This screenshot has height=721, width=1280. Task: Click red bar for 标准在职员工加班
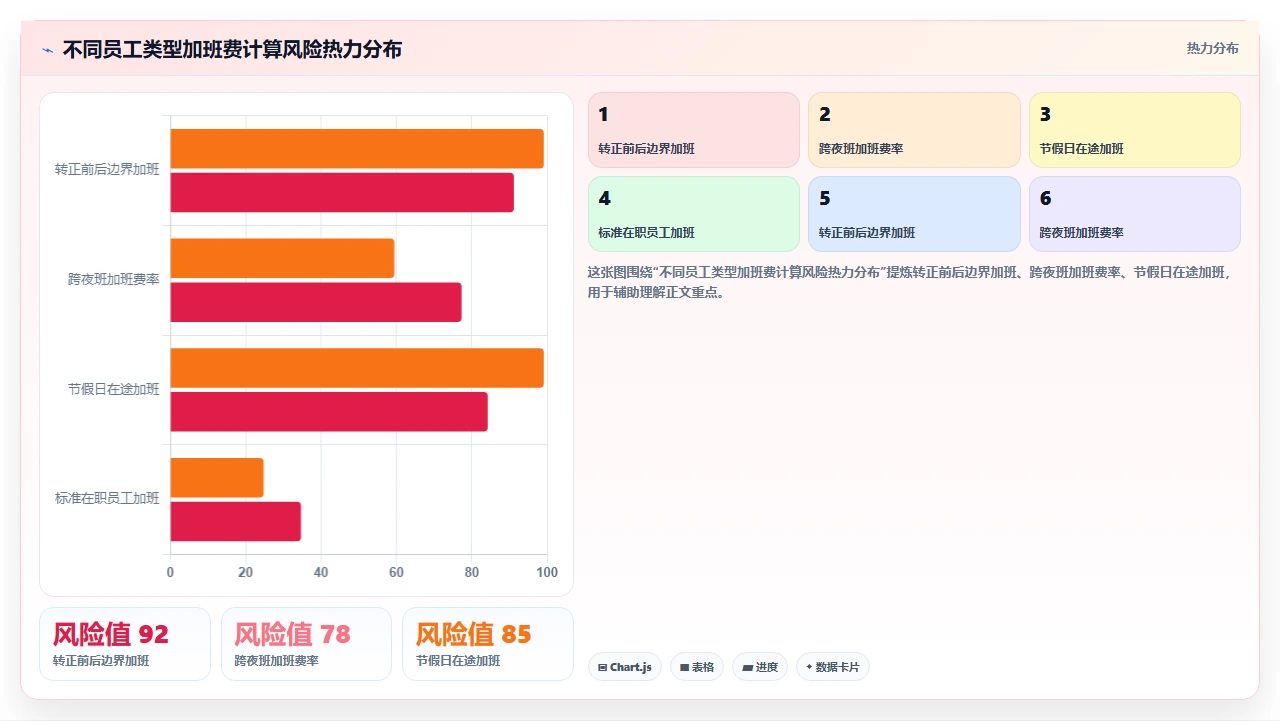click(x=235, y=522)
